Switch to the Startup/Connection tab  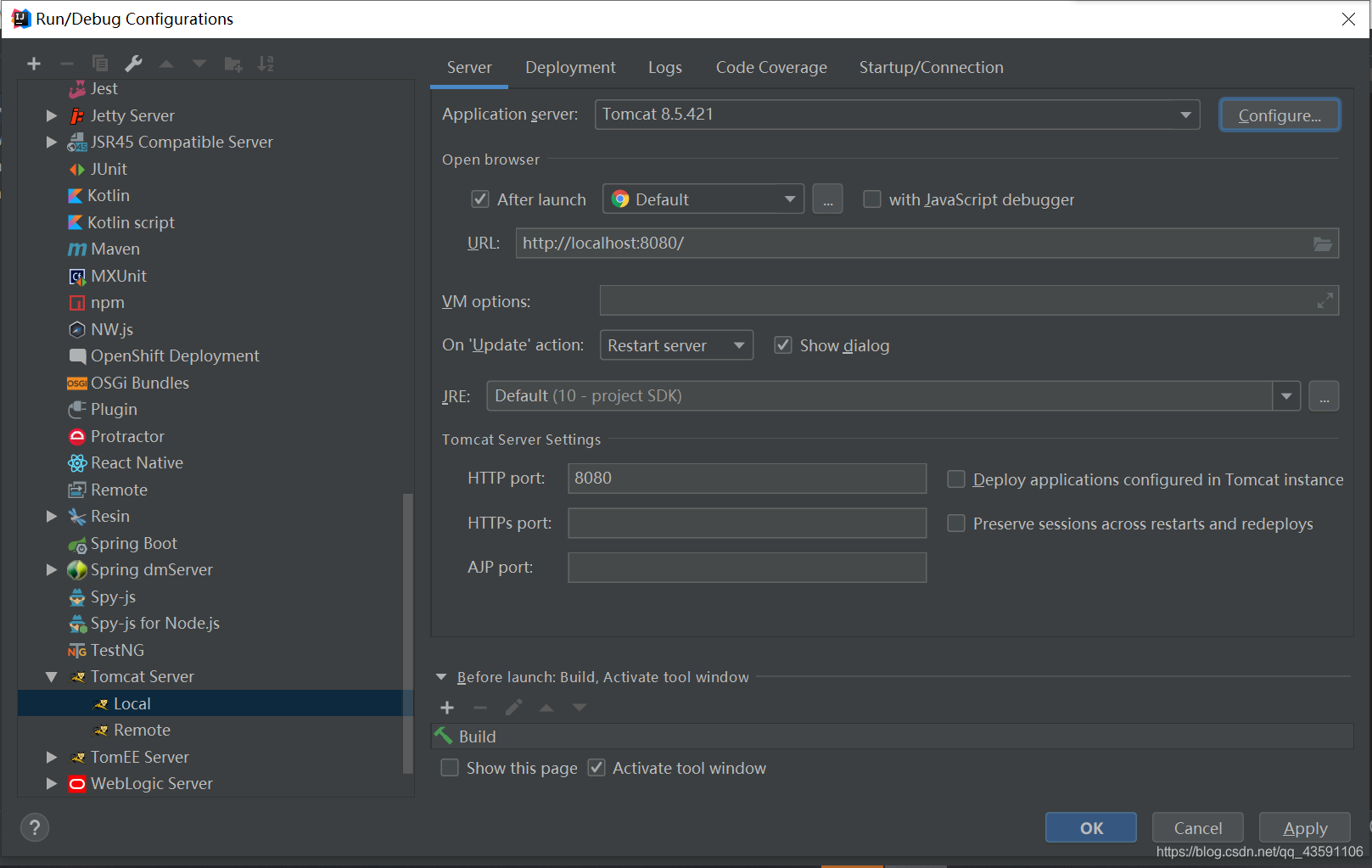pos(931,67)
